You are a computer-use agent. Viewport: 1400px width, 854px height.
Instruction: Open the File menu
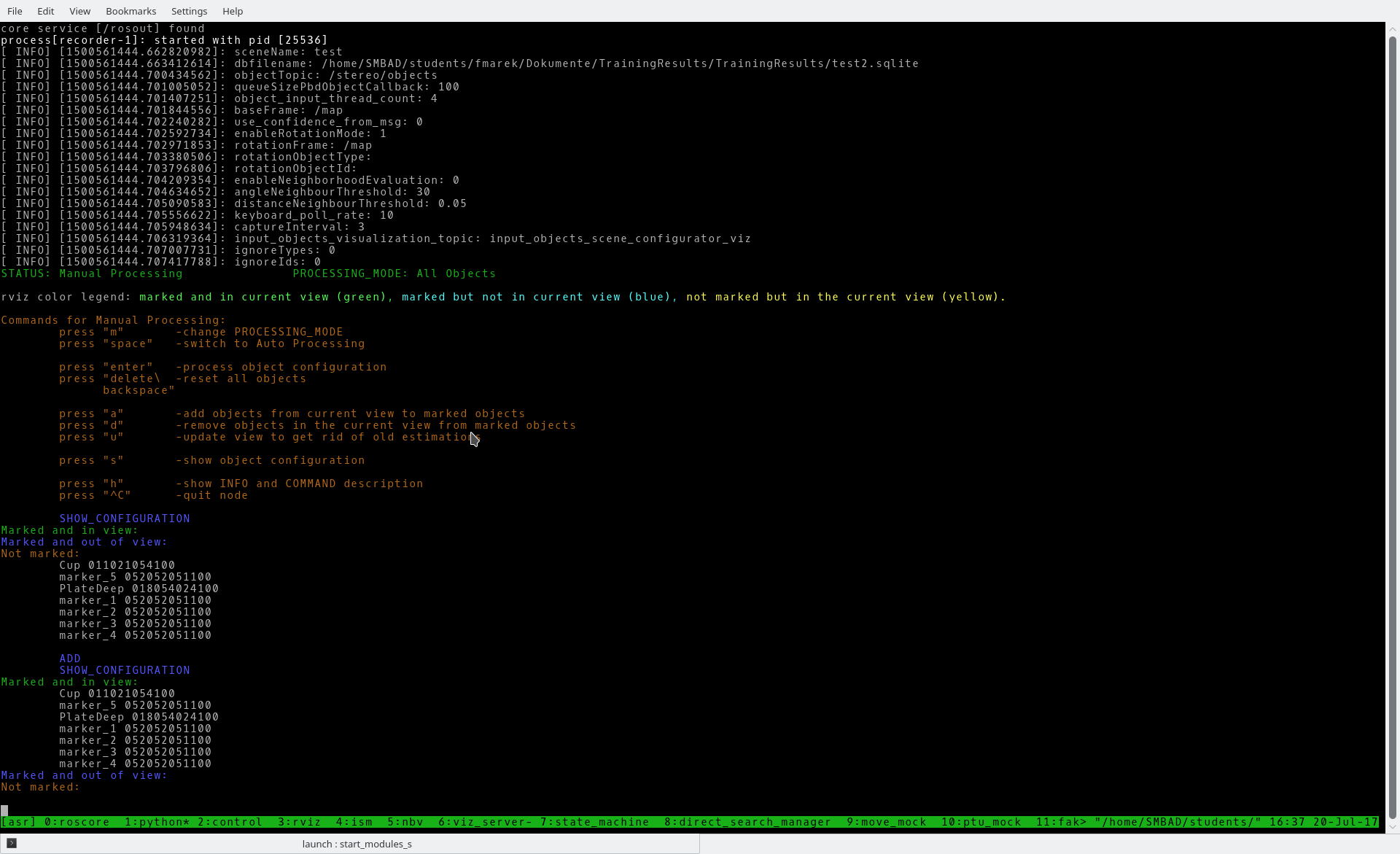click(x=15, y=11)
